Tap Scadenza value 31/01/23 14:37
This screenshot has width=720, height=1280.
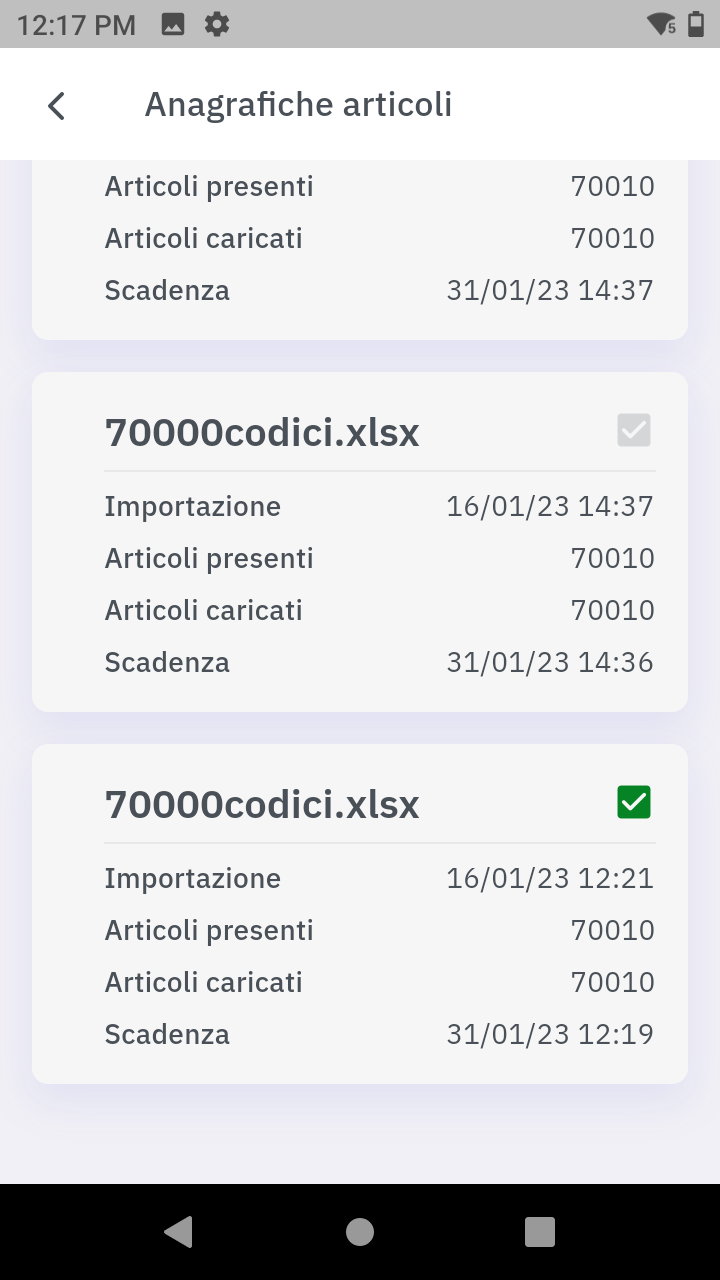(549, 290)
